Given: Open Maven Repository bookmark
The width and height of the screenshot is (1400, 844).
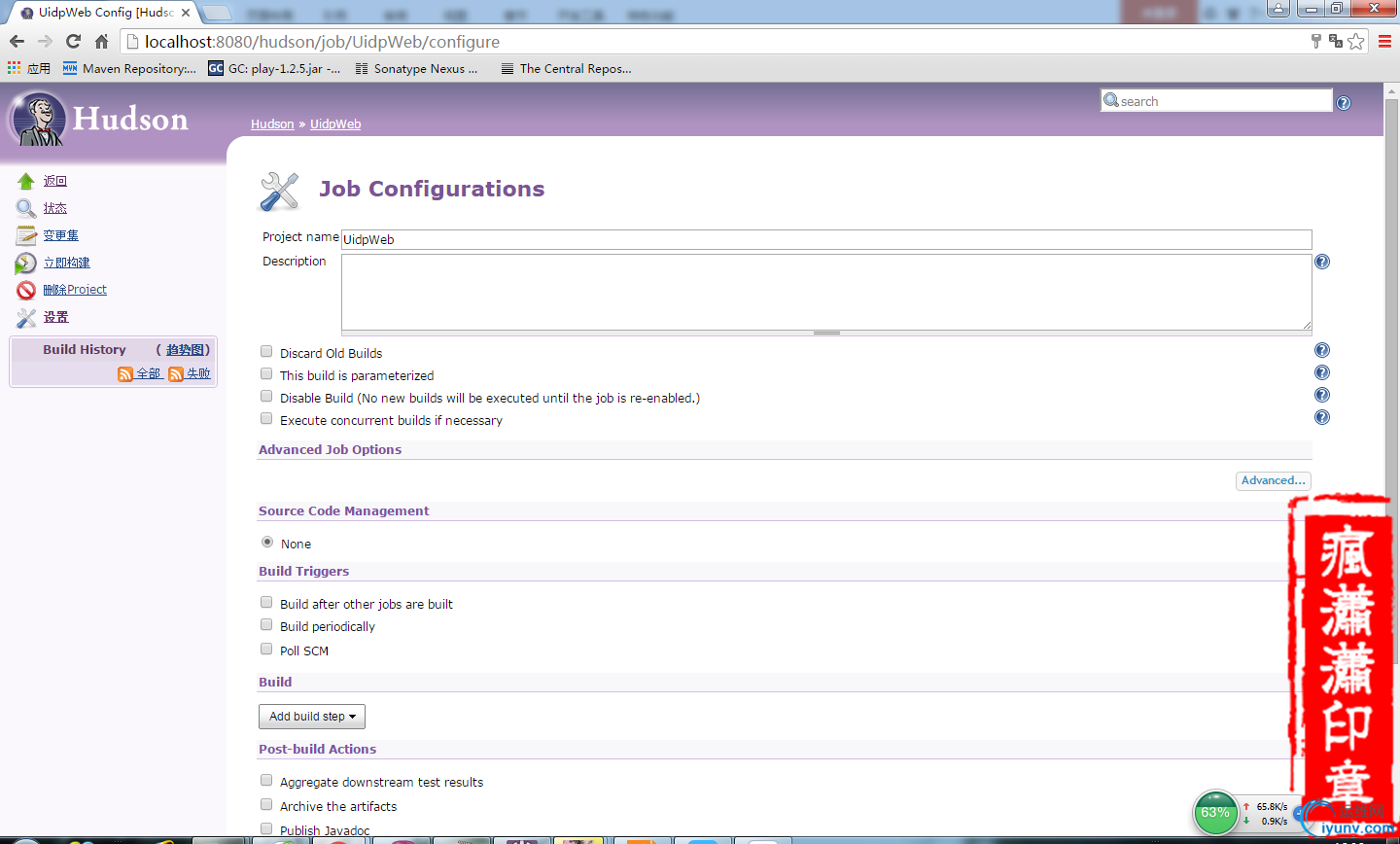Looking at the screenshot, I should (129, 68).
